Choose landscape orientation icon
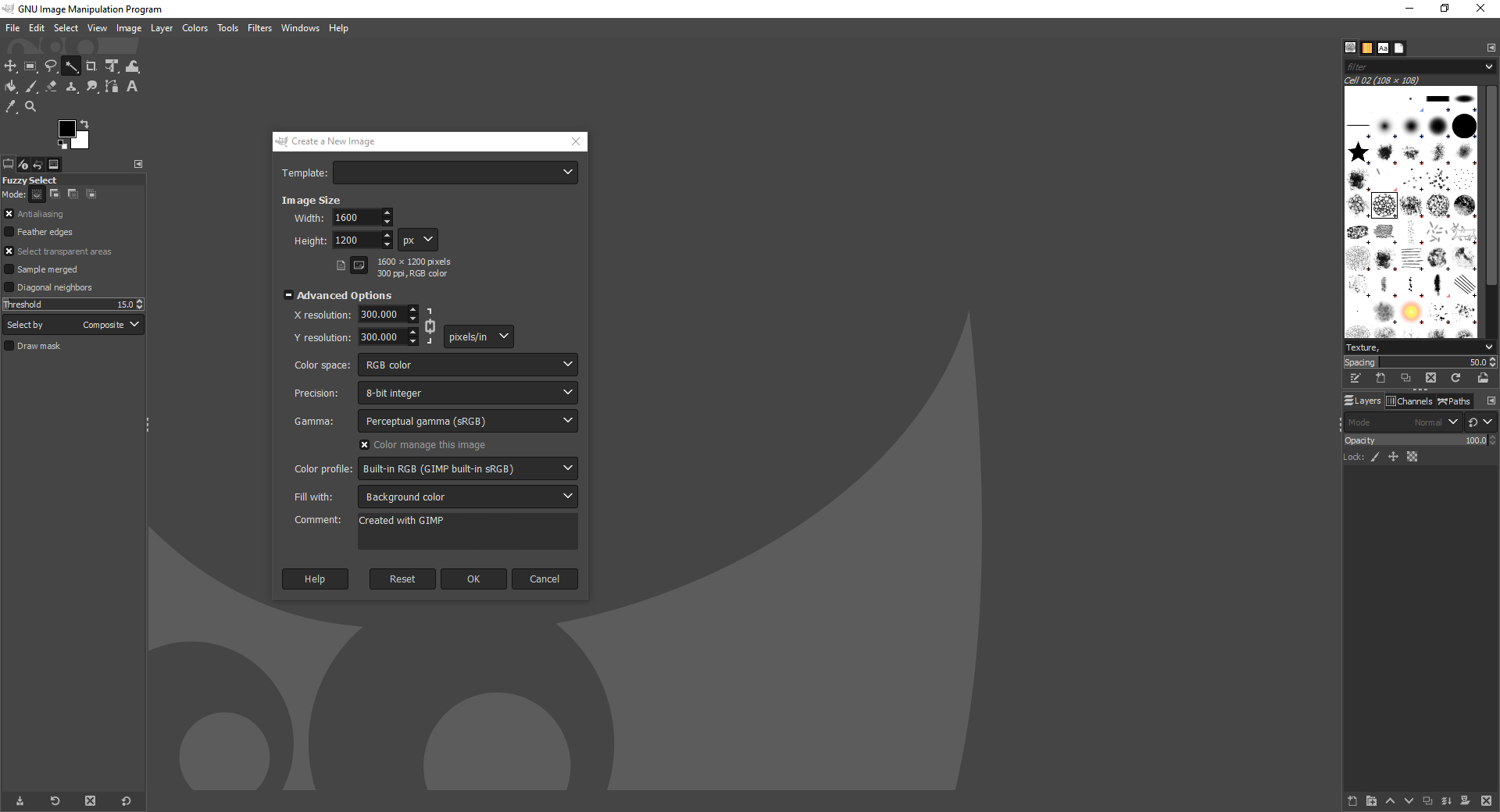 click(x=359, y=265)
